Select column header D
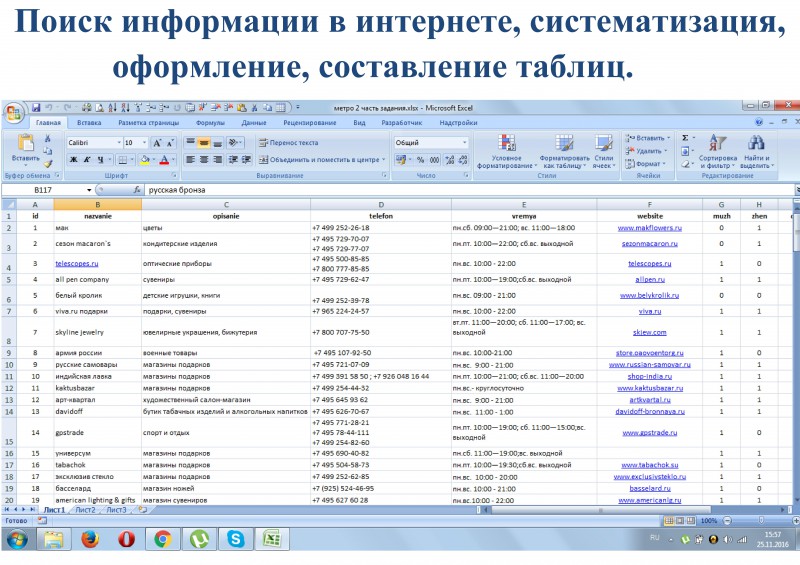The width and height of the screenshot is (800, 565). coord(381,205)
